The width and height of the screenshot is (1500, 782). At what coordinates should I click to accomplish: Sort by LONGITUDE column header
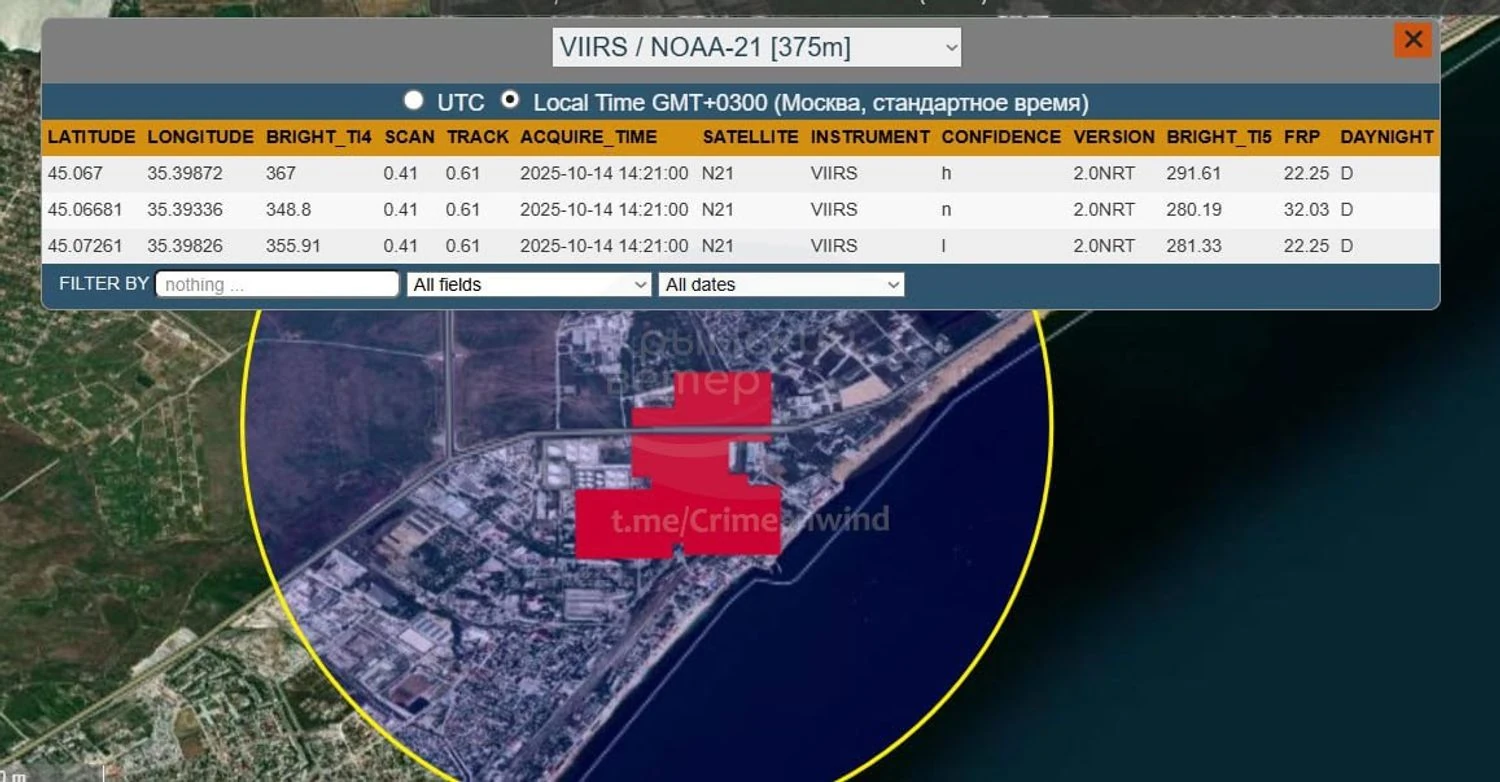click(x=200, y=137)
